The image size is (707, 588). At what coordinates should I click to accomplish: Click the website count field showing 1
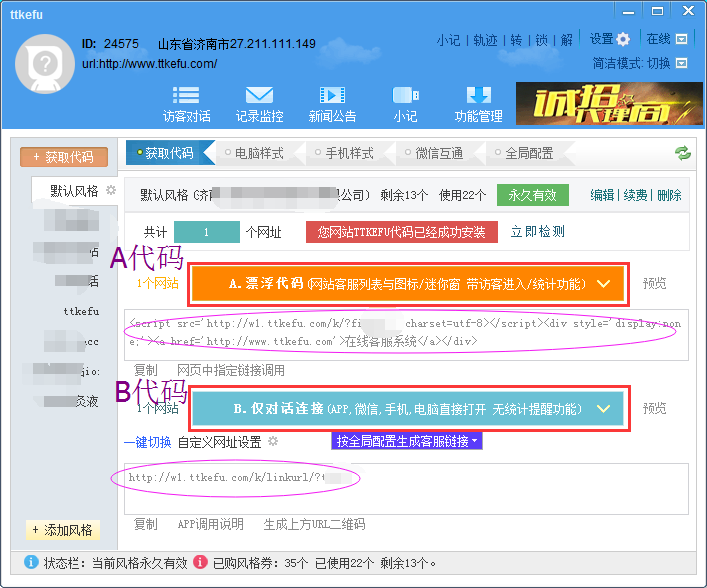(x=207, y=232)
